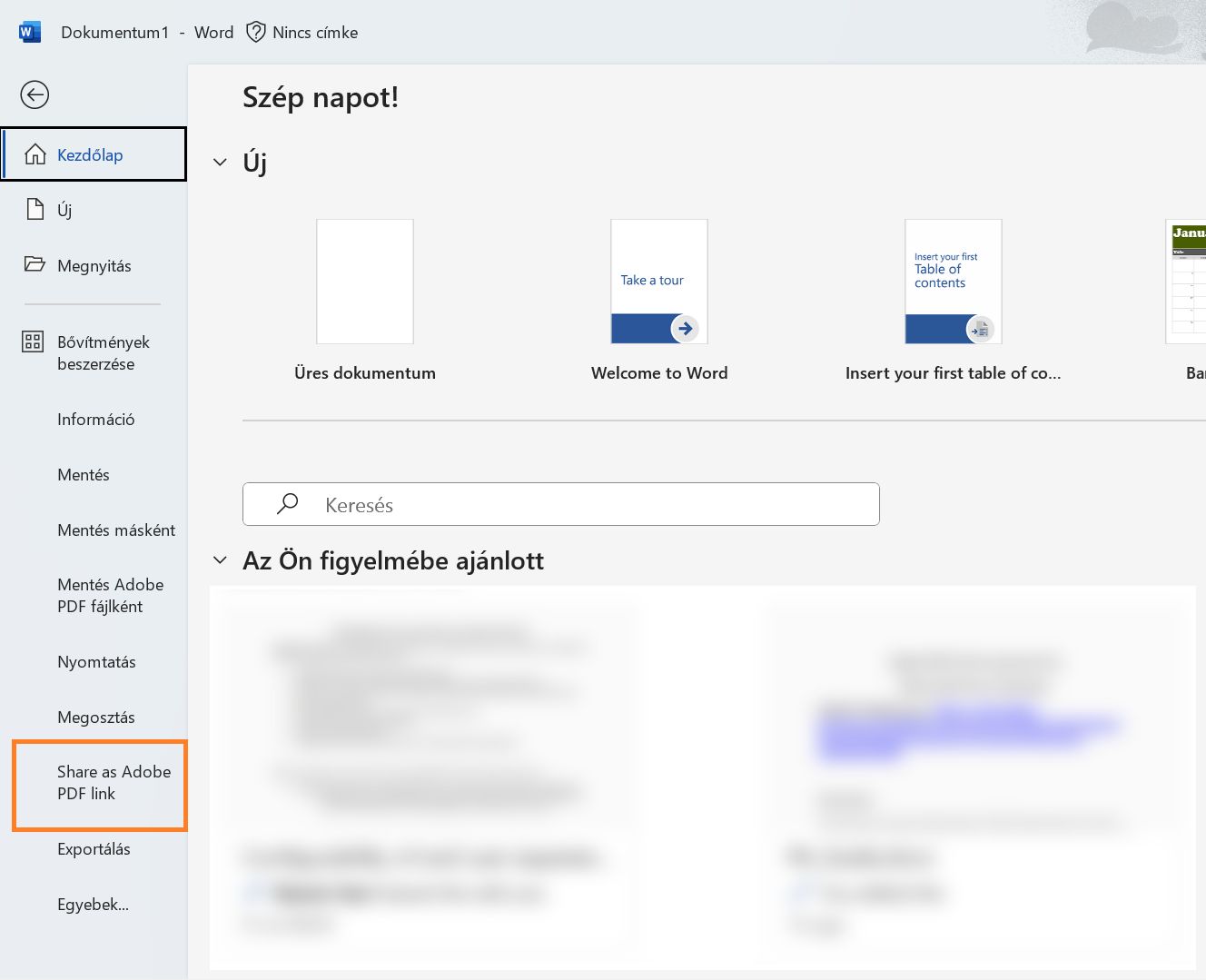This screenshot has height=980, width=1206.
Task: Select Mentés Adobe PDF fájlként
Action: [110, 595]
